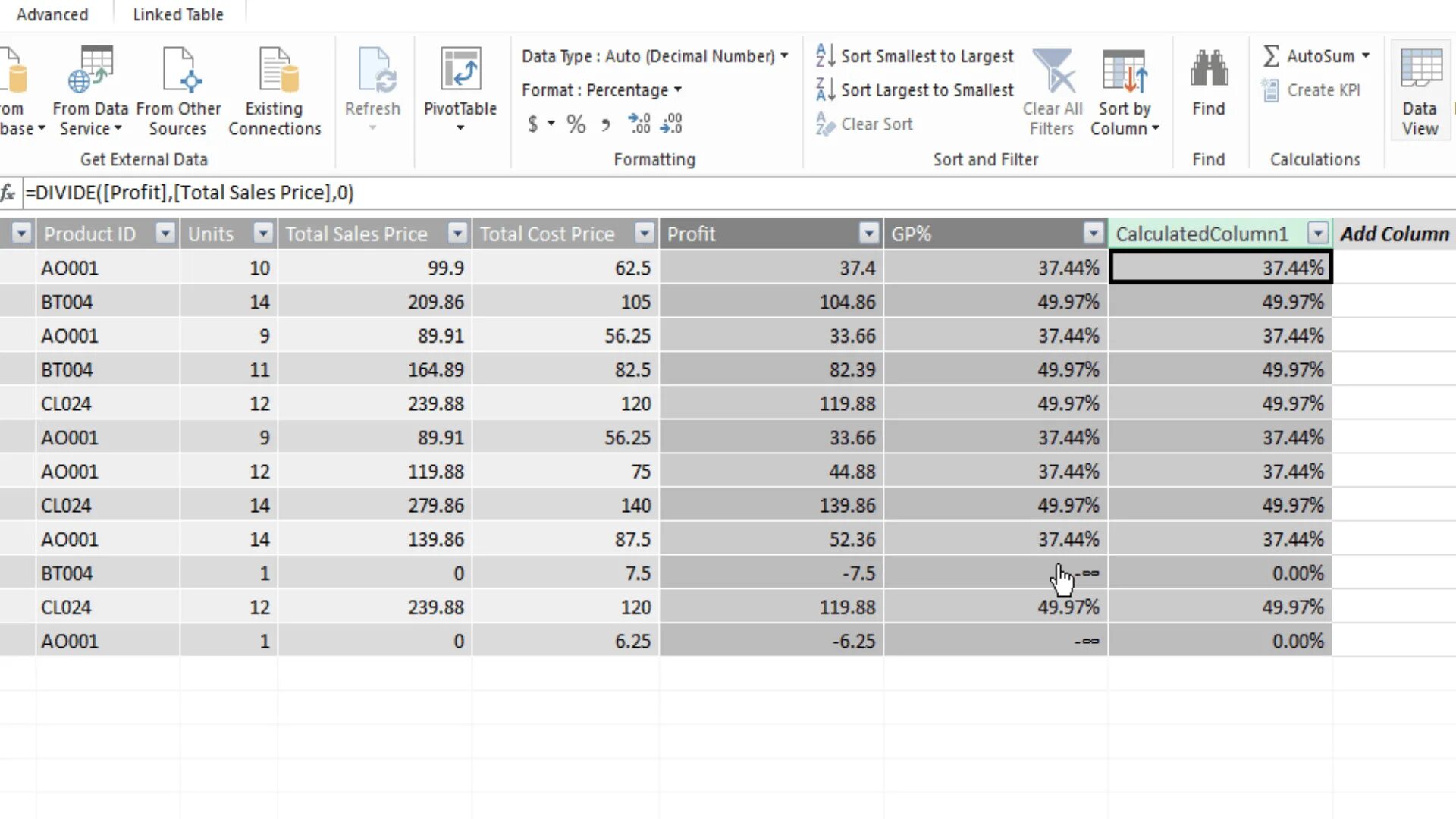Screen dimensions: 1456x819
Task: Click Existing Connections icon
Action: pyautogui.click(x=275, y=71)
